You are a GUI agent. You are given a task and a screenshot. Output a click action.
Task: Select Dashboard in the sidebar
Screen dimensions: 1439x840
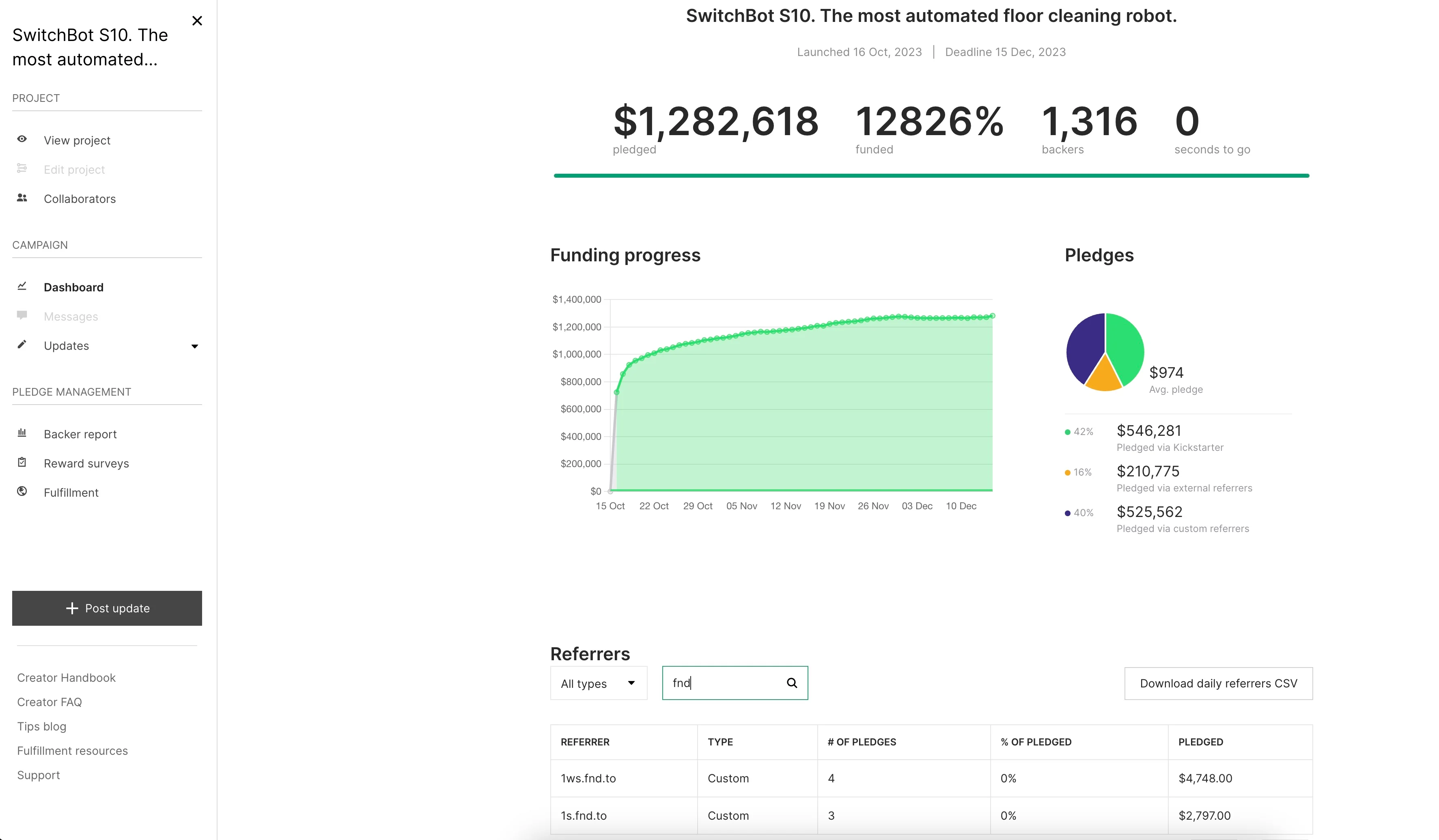pyautogui.click(x=73, y=287)
